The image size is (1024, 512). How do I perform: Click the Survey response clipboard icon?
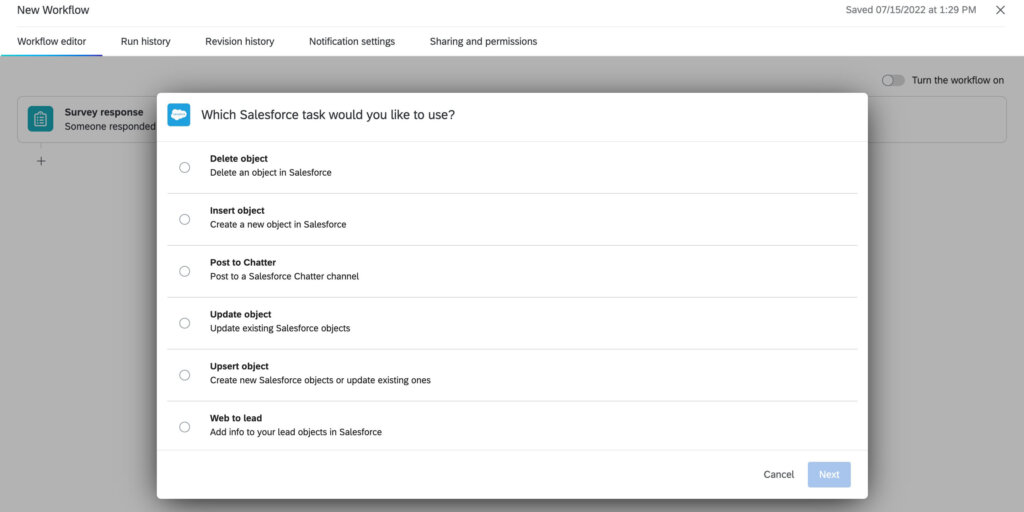41,119
